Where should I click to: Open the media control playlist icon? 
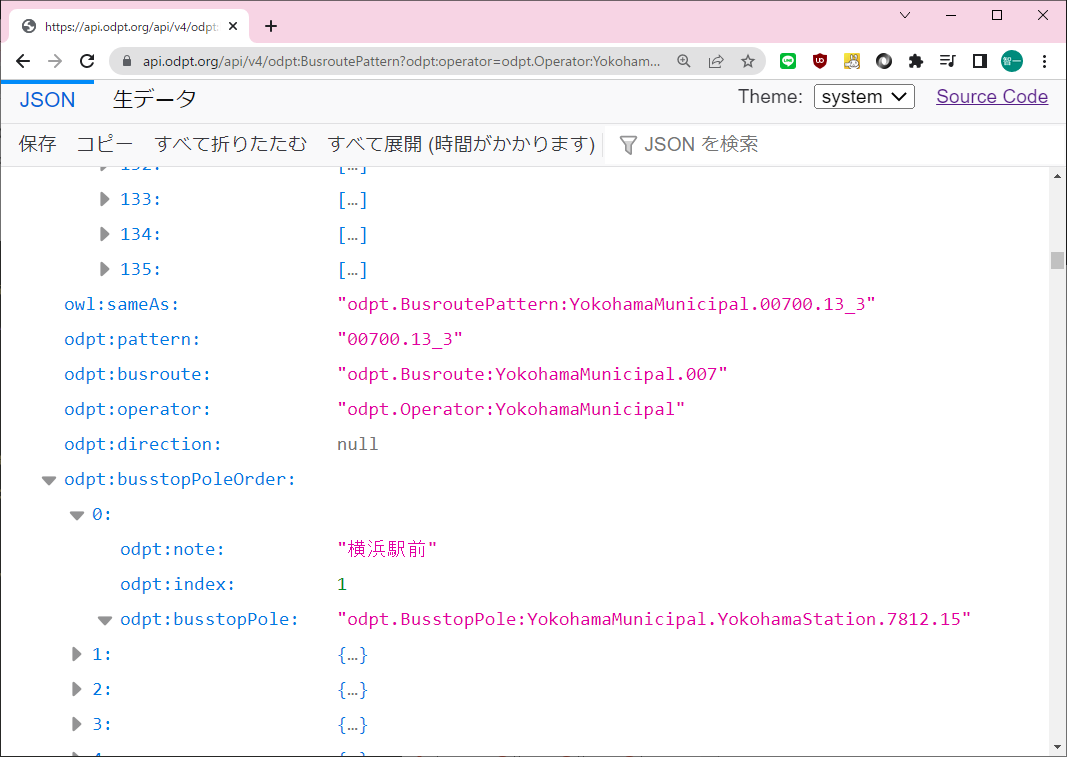tap(947, 61)
